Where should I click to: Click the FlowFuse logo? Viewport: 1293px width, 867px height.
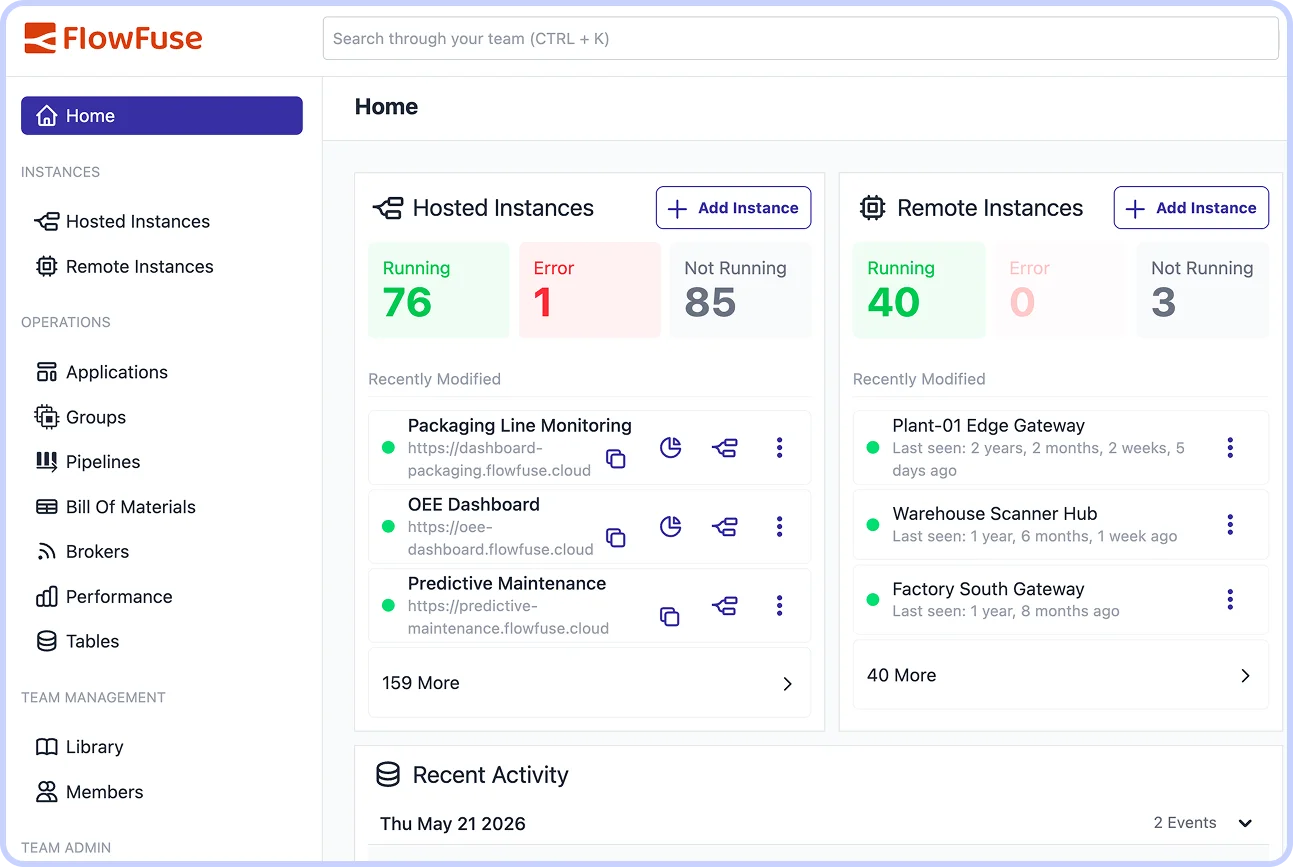113,39
